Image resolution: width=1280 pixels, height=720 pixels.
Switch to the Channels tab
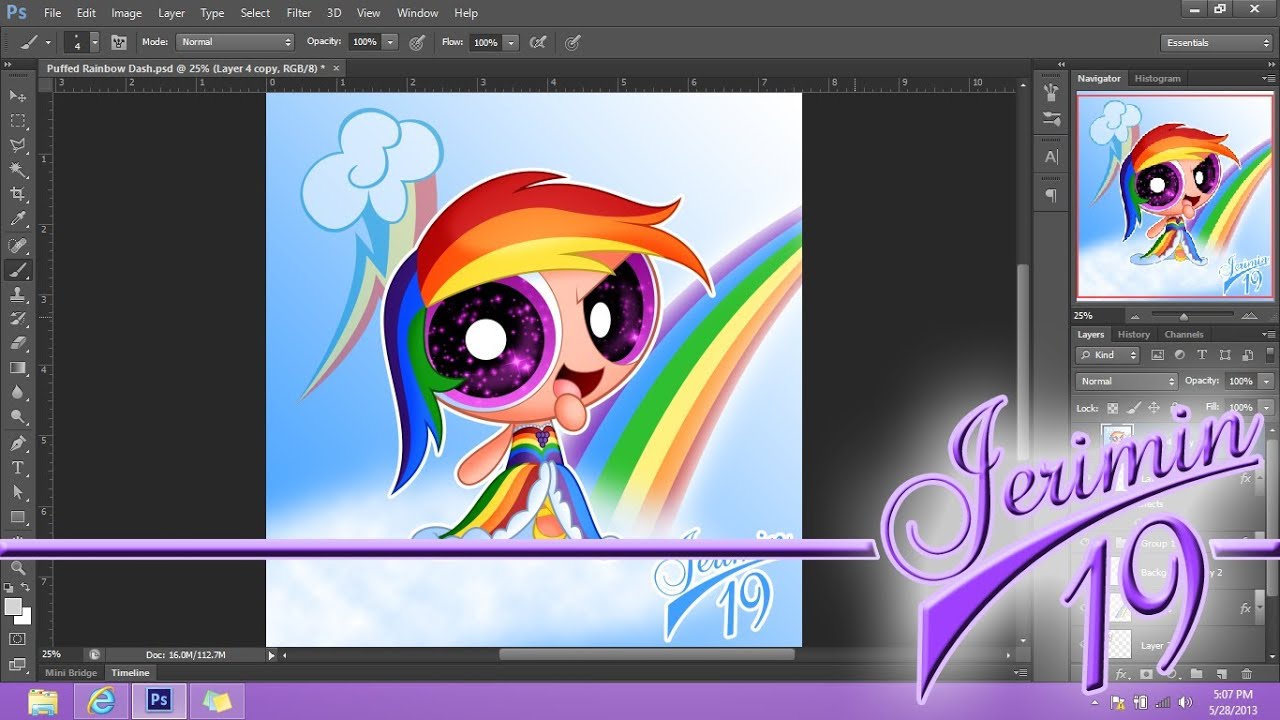[1184, 334]
